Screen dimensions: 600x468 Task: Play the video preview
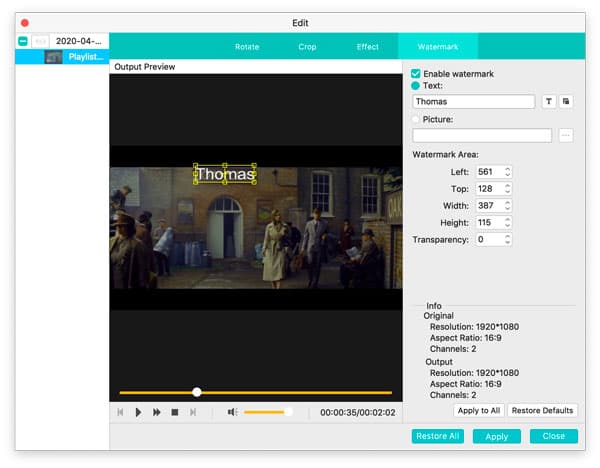coord(138,412)
